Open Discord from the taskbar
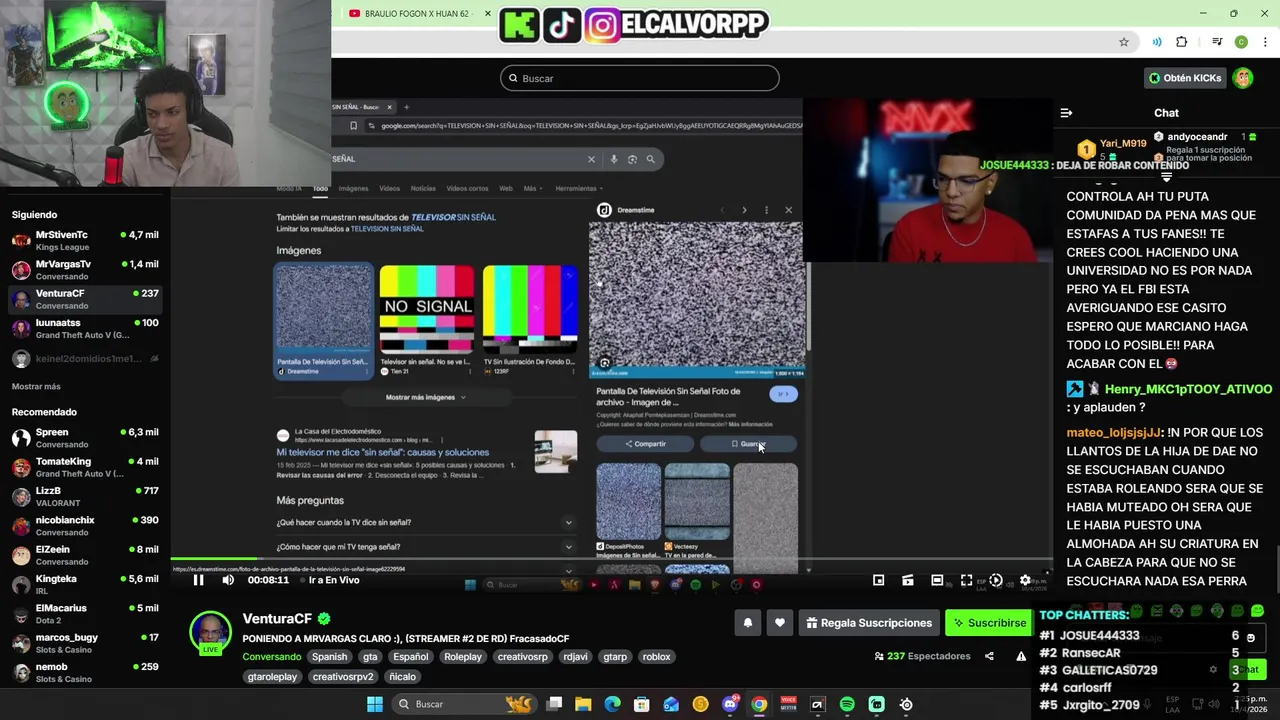This screenshot has width=1280, height=720. 730,704
